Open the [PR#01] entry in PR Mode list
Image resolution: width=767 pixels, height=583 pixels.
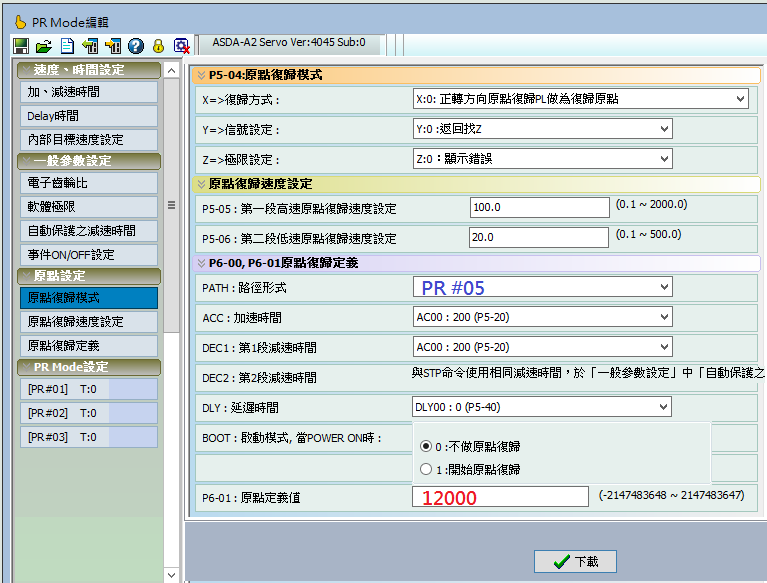pyautogui.click(x=88, y=389)
